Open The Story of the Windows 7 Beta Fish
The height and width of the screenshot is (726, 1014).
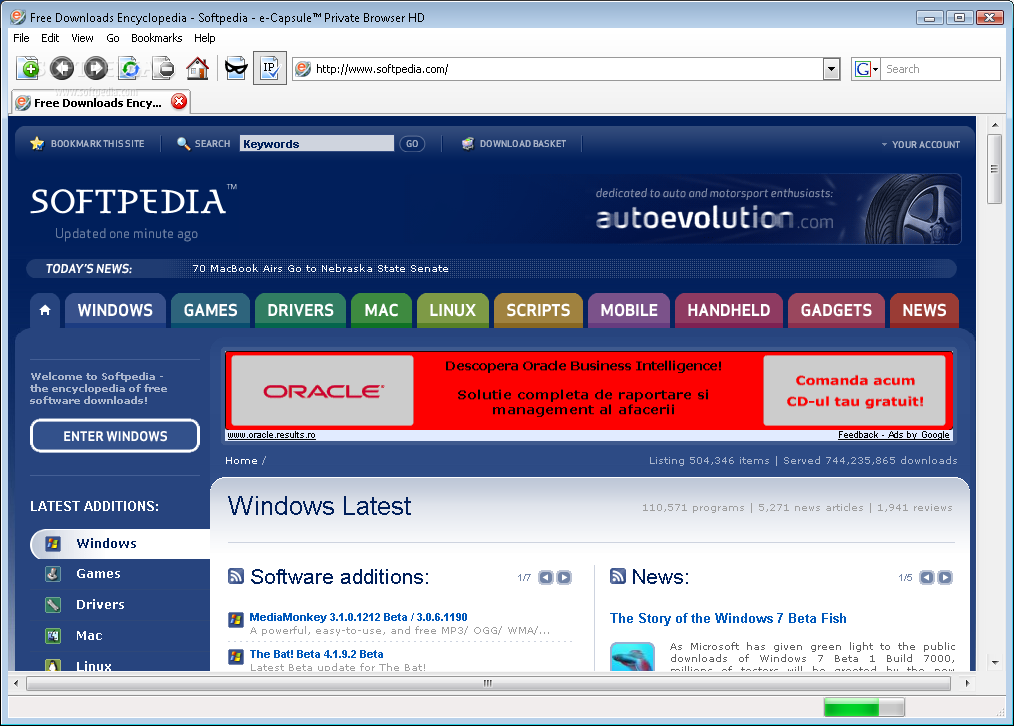pos(728,618)
